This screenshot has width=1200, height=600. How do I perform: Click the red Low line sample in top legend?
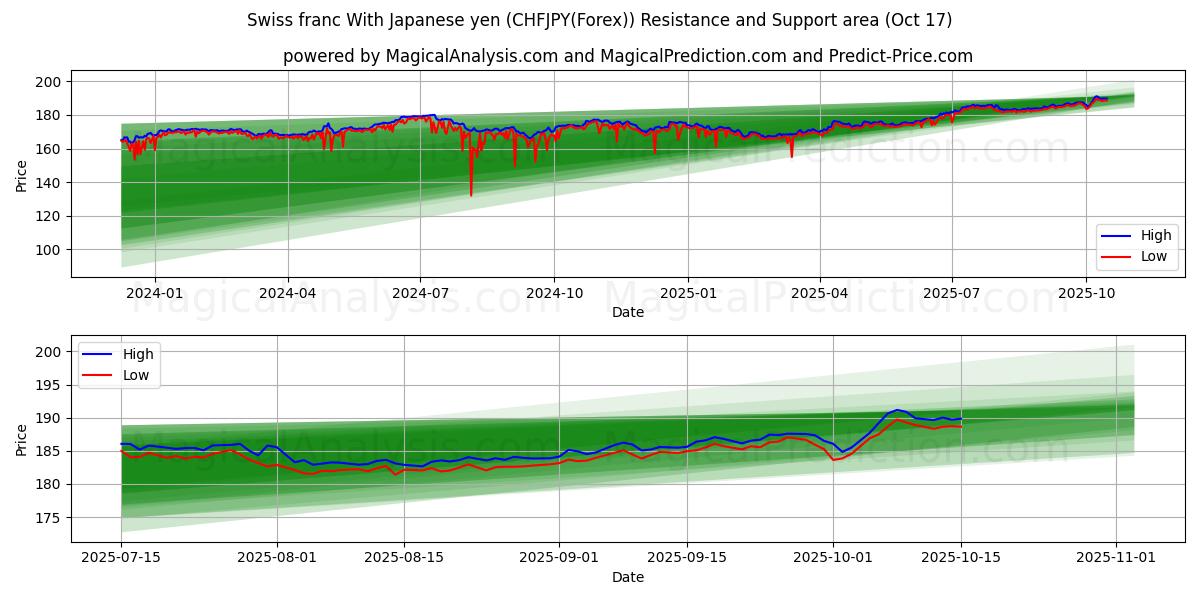point(1116,256)
